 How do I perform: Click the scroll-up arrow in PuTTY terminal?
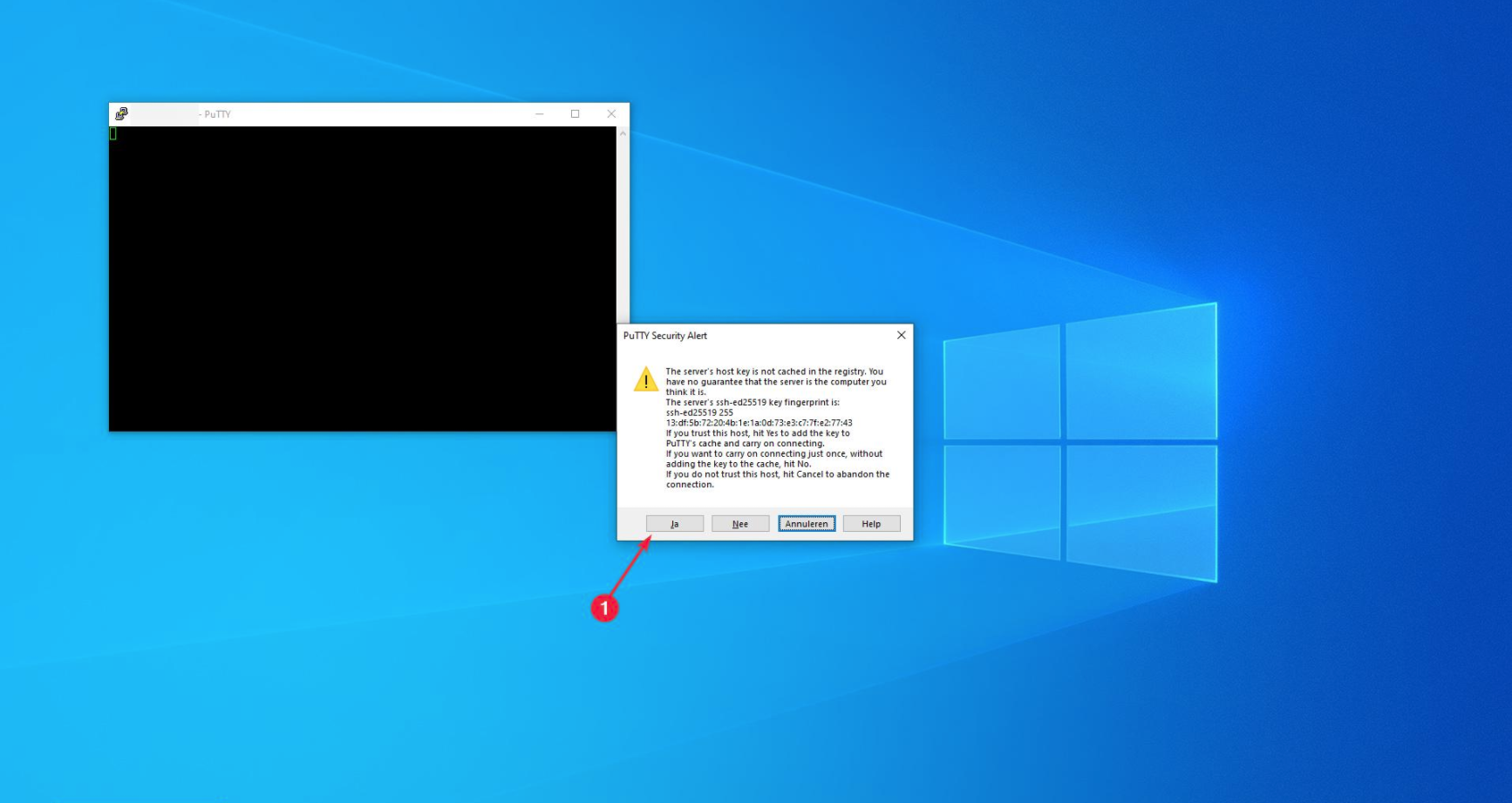[623, 133]
